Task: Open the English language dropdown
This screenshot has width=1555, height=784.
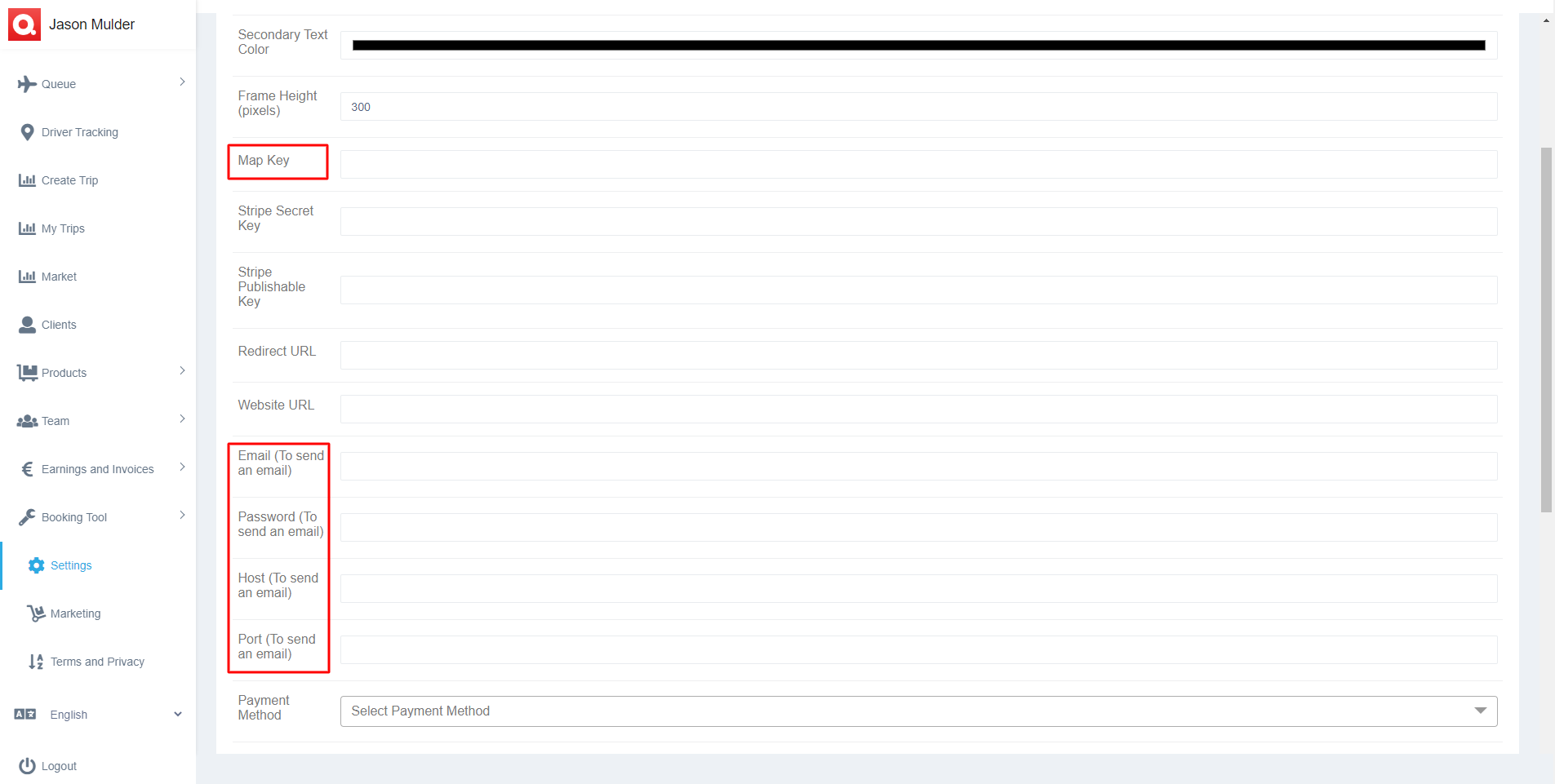Action: point(98,715)
